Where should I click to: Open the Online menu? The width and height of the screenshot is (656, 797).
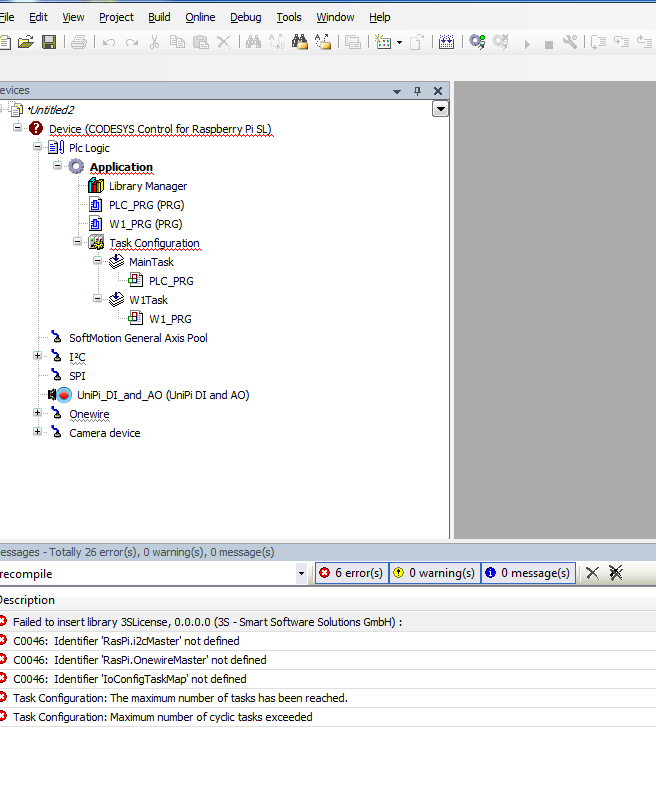click(200, 17)
